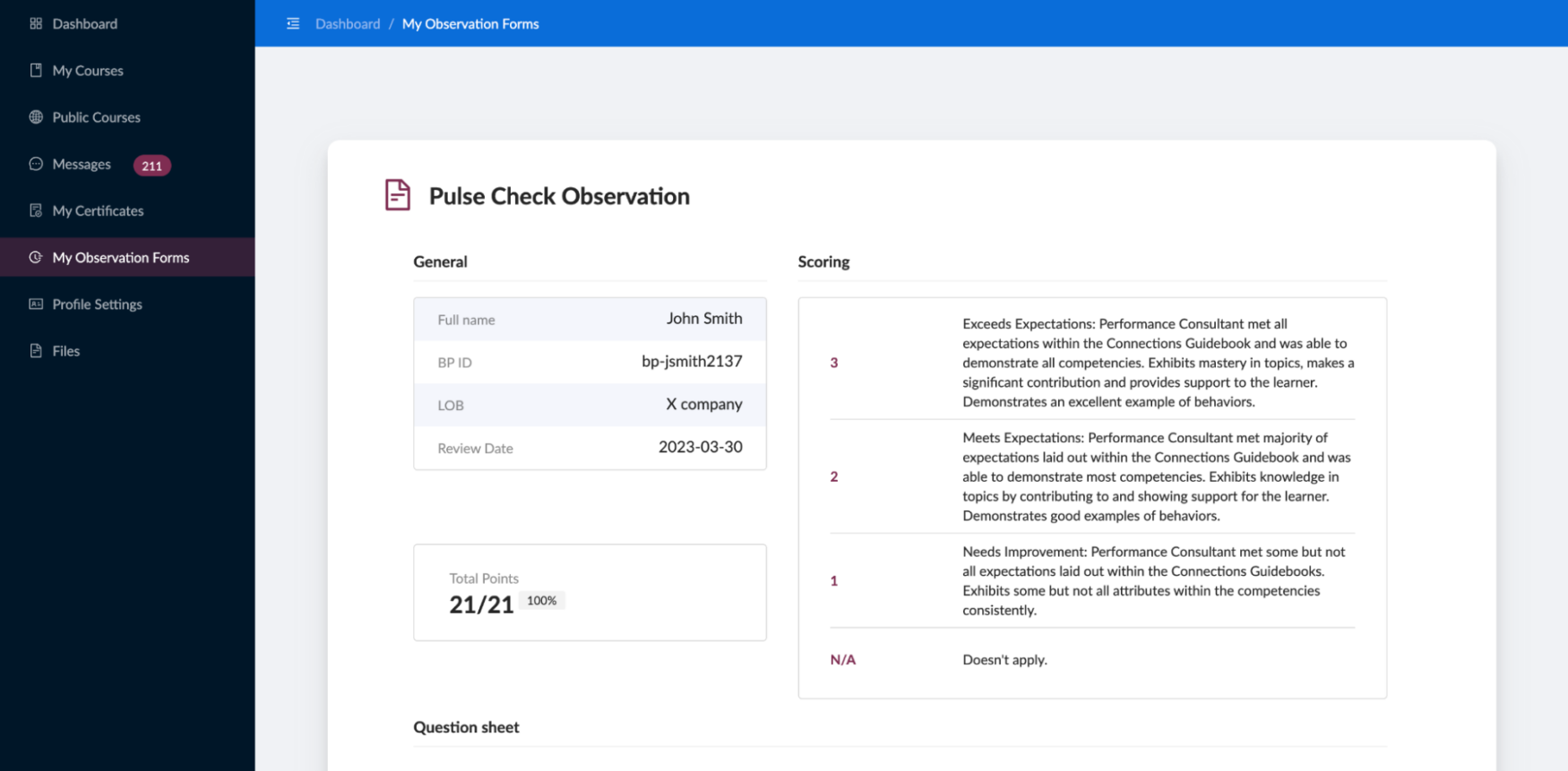Click the Messages chat bubble icon
Screen dimensions: 1568x771
[36, 164]
